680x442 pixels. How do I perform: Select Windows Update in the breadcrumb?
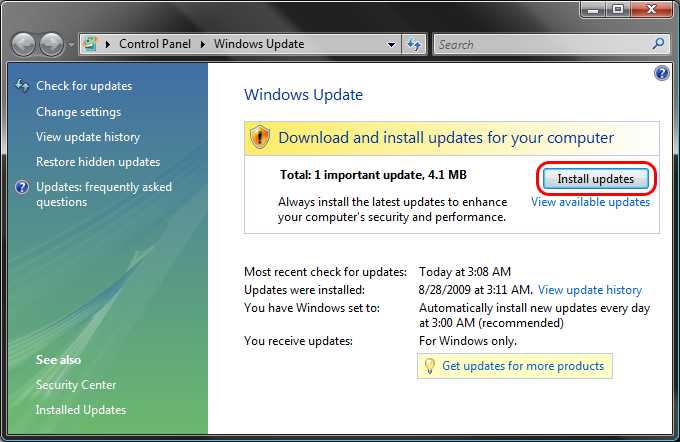tap(259, 44)
